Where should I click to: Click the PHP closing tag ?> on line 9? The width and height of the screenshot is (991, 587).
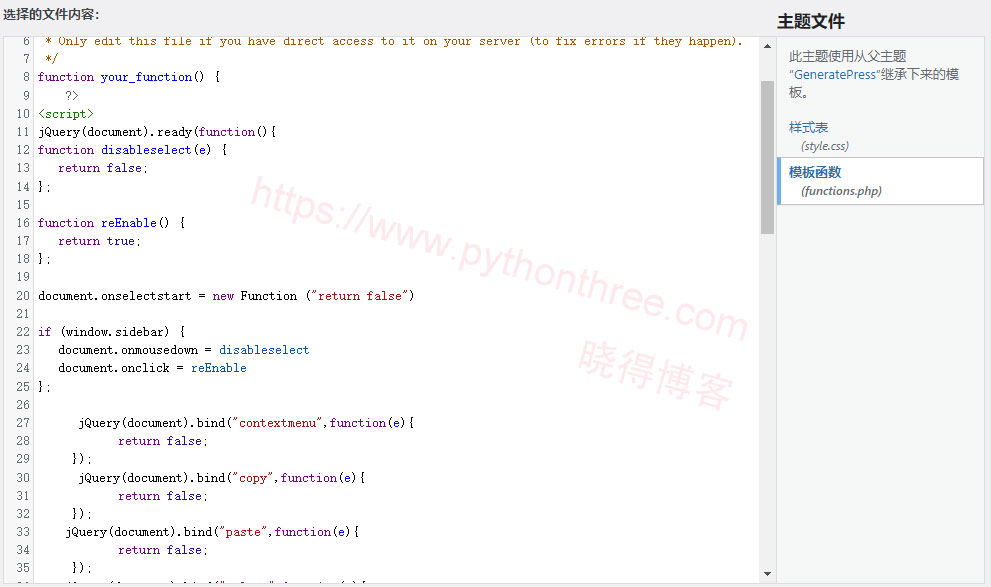pos(71,95)
